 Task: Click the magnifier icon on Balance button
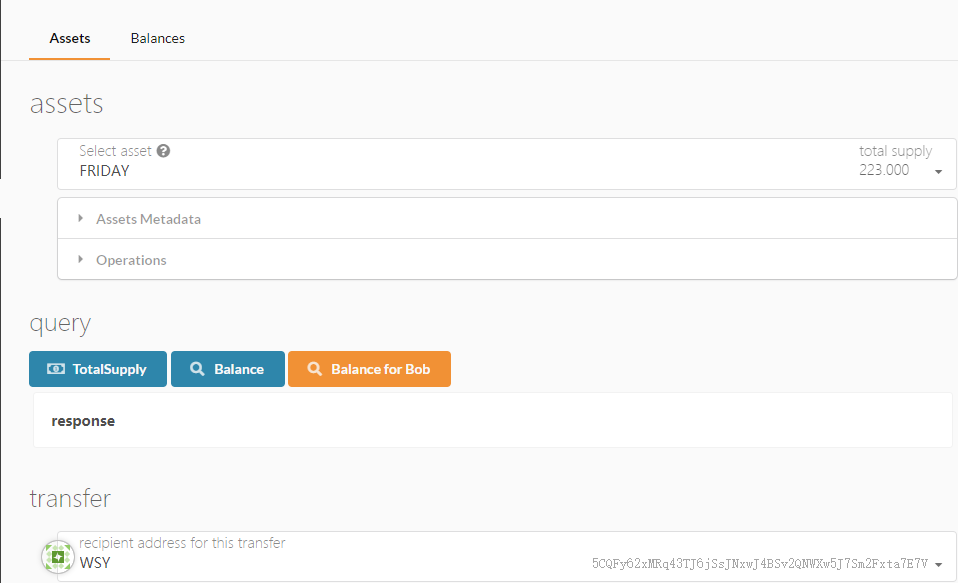pos(197,369)
